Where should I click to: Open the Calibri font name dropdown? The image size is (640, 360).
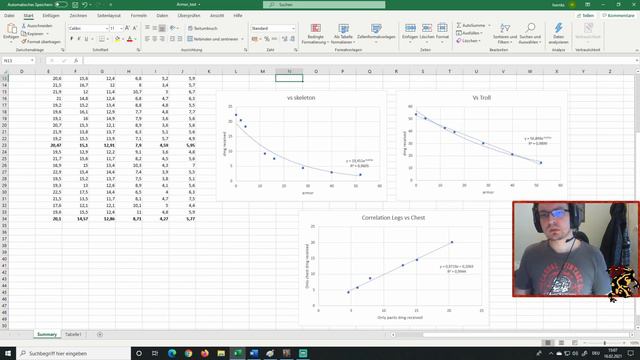tap(107, 28)
